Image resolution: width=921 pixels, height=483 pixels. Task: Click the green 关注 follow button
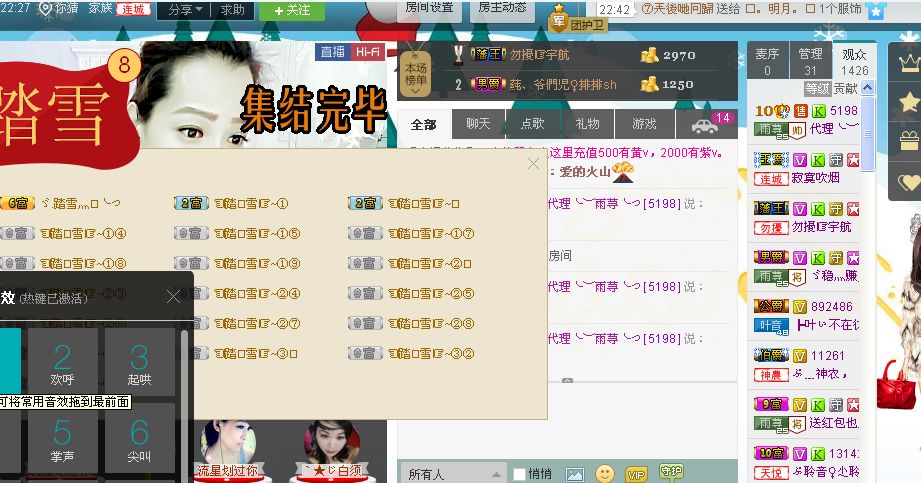(x=291, y=10)
